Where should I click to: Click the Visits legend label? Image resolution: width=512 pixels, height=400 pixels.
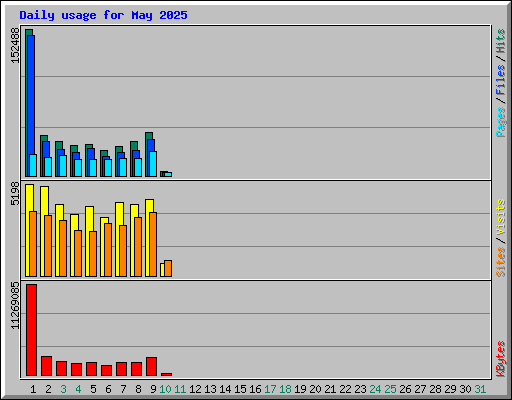click(501, 218)
